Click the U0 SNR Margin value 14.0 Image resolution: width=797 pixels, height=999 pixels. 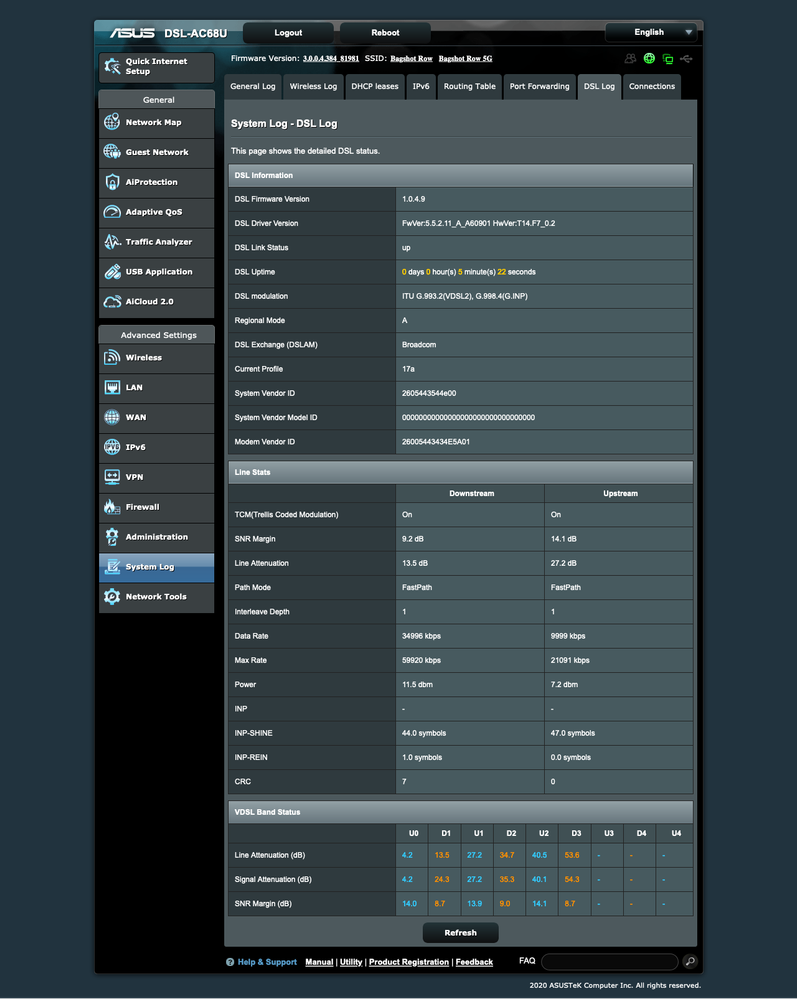410,903
